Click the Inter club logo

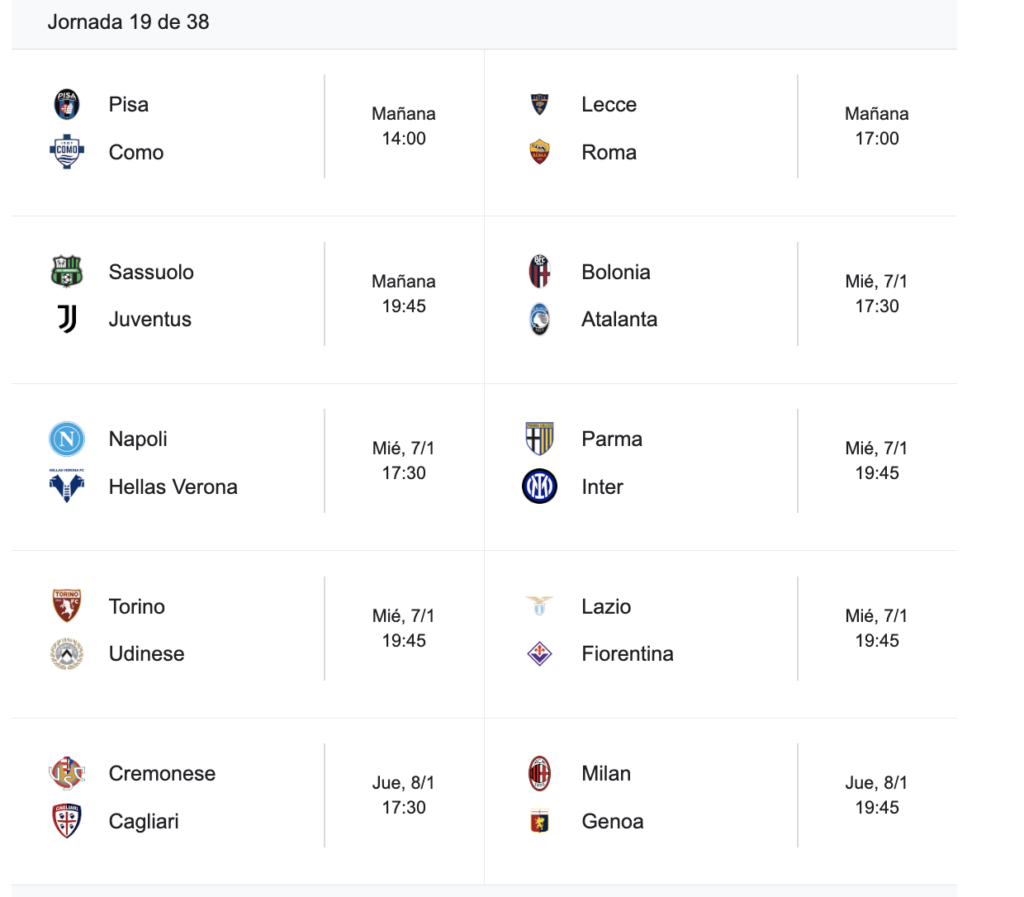pyautogui.click(x=540, y=487)
